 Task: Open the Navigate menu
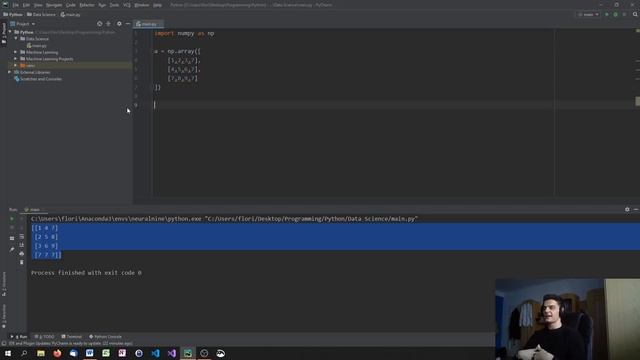click(x=54, y=5)
